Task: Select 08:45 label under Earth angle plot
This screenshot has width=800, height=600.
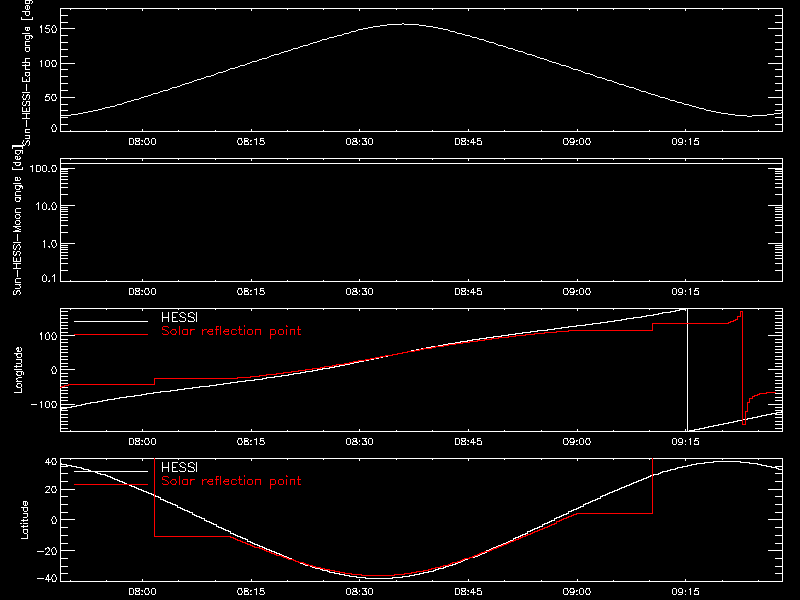Action: click(x=468, y=141)
